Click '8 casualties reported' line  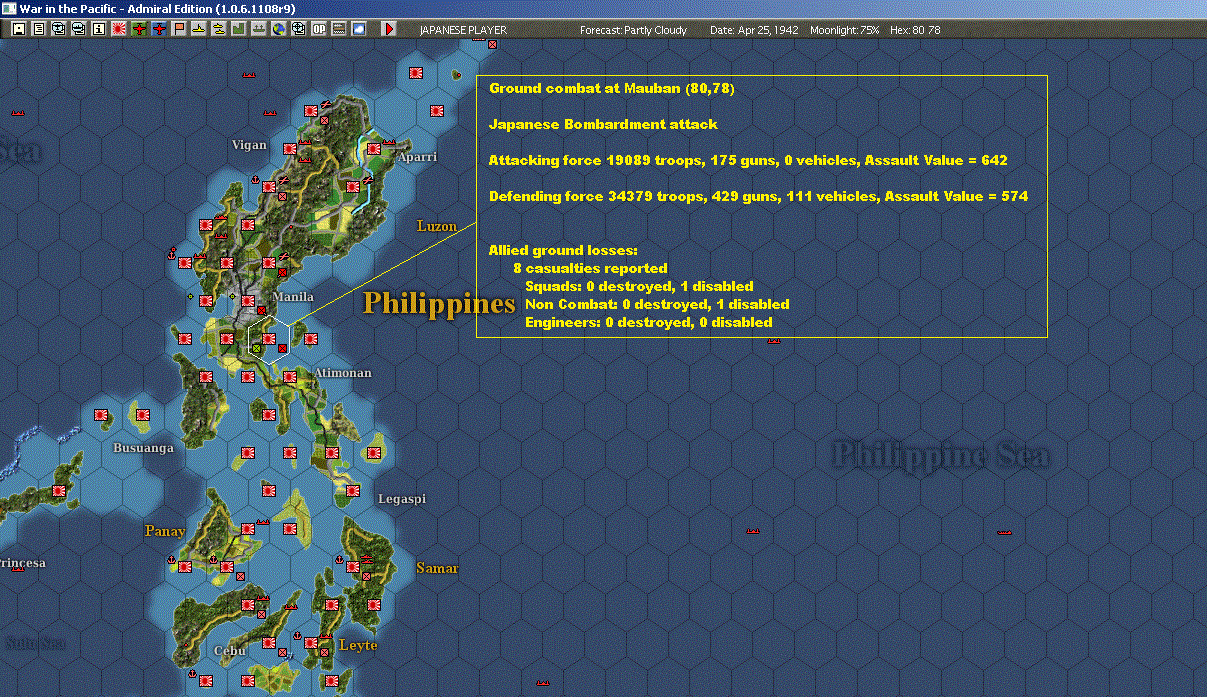pos(590,268)
